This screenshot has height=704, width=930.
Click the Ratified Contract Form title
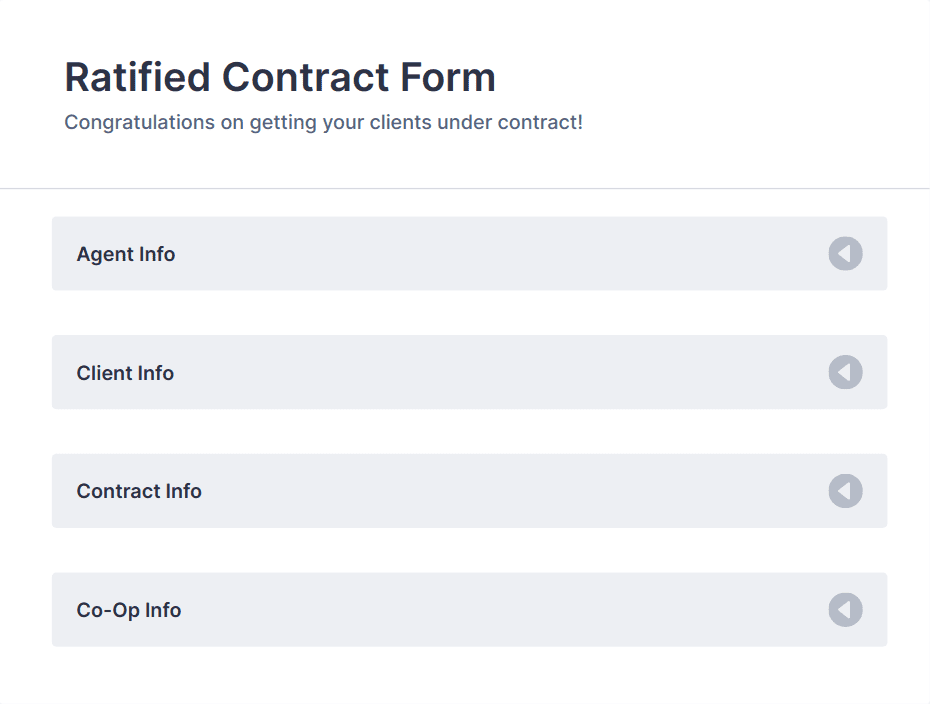[x=279, y=77]
